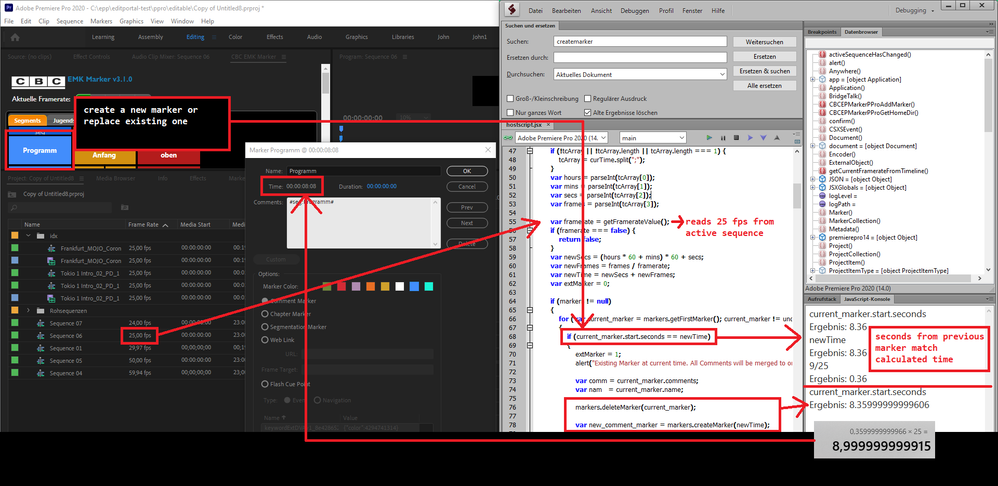998x486 pixels.
Task: Click the new bin folder icon in Project panel
Action: pos(125,207)
